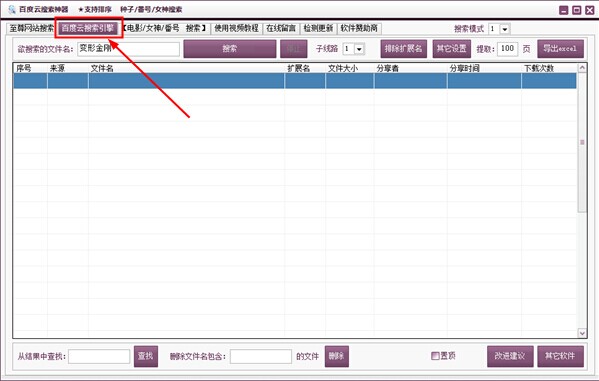This screenshot has height=381, width=599.
Task: Expand the 子线路 dropdown
Action: 359,49
